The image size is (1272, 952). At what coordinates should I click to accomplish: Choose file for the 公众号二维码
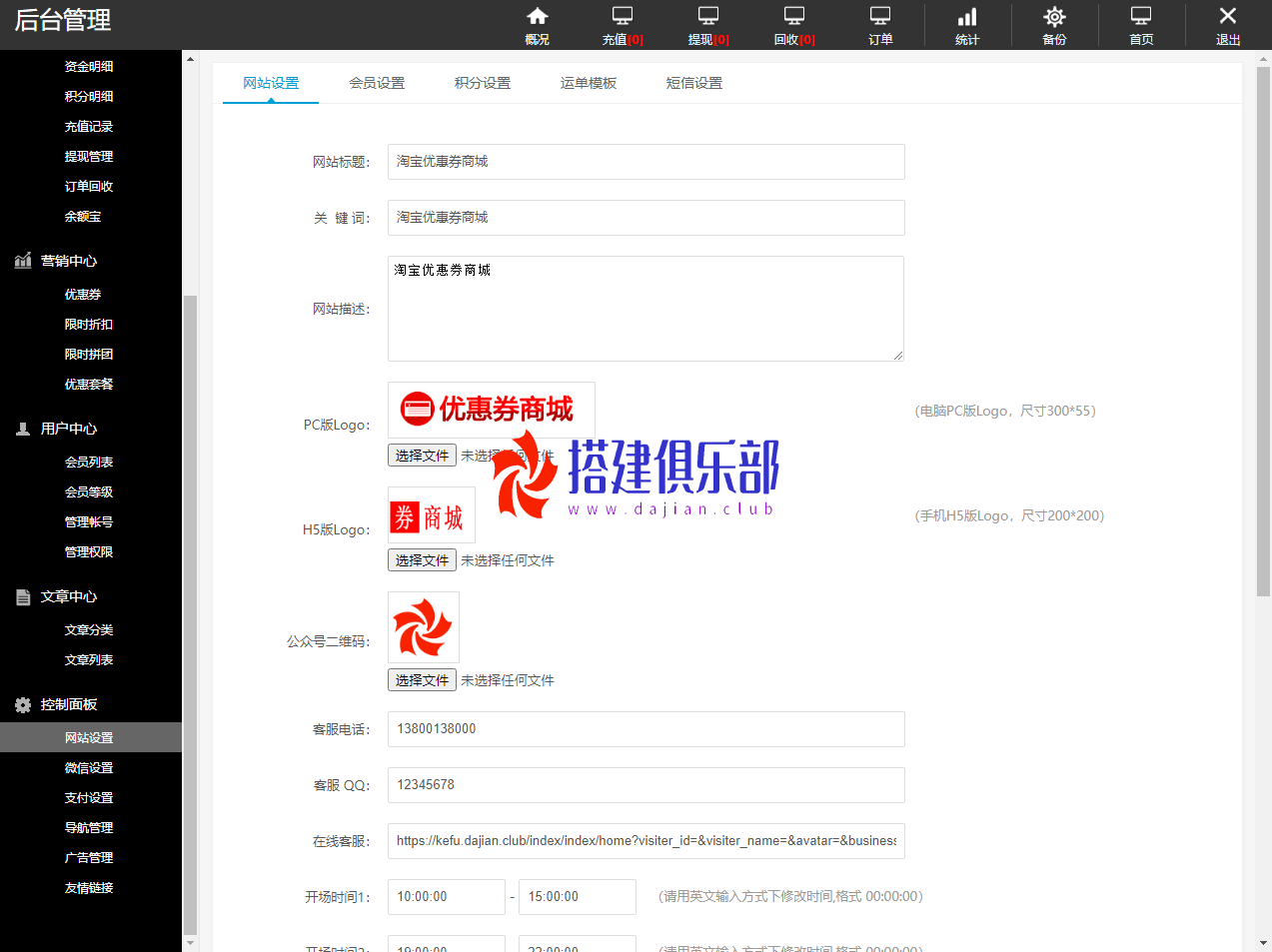click(422, 679)
